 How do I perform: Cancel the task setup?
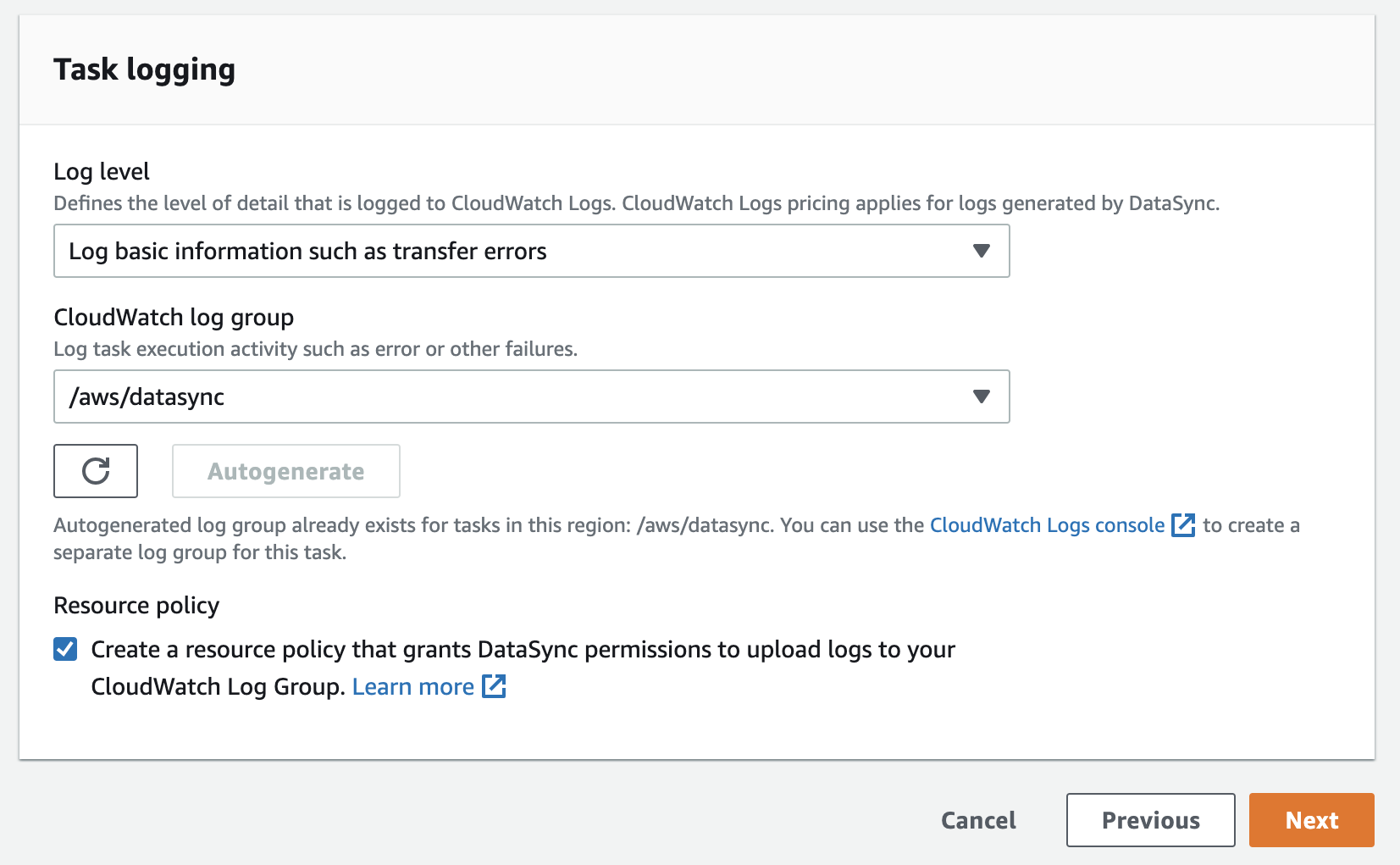pyautogui.click(x=978, y=820)
